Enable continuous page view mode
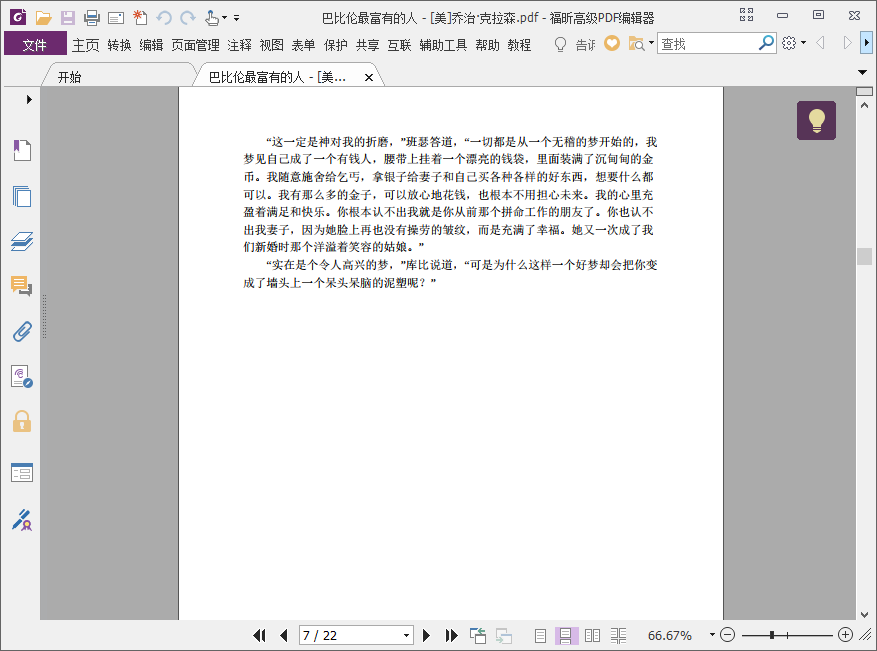Image resolution: width=877 pixels, height=651 pixels. tap(565, 635)
